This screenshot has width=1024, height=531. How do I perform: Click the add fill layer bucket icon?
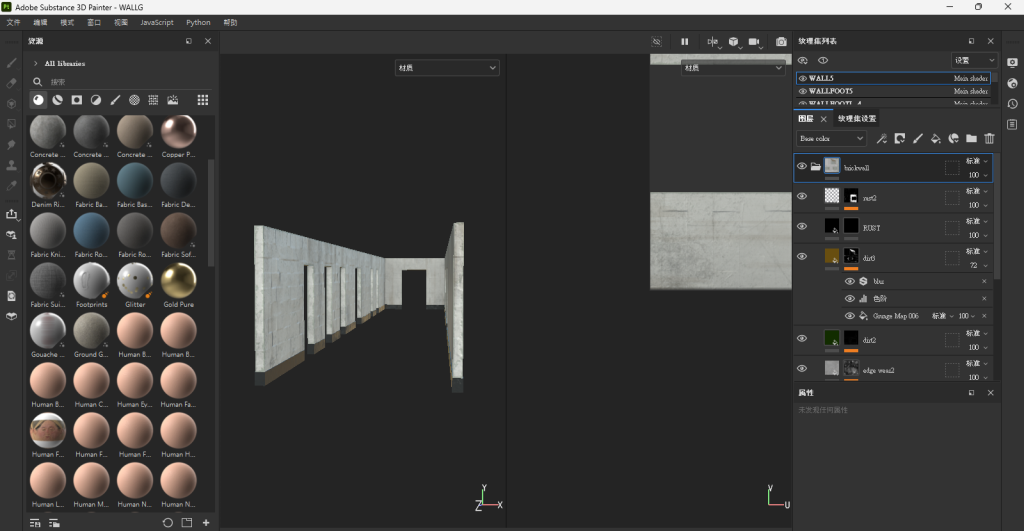935,139
